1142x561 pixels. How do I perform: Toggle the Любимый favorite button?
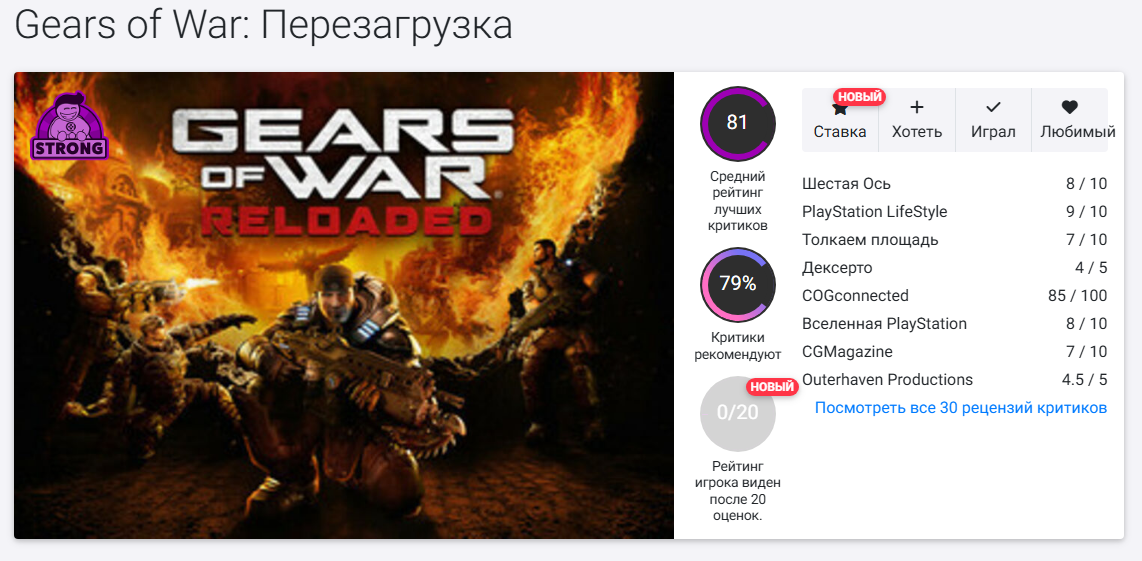click(1069, 120)
